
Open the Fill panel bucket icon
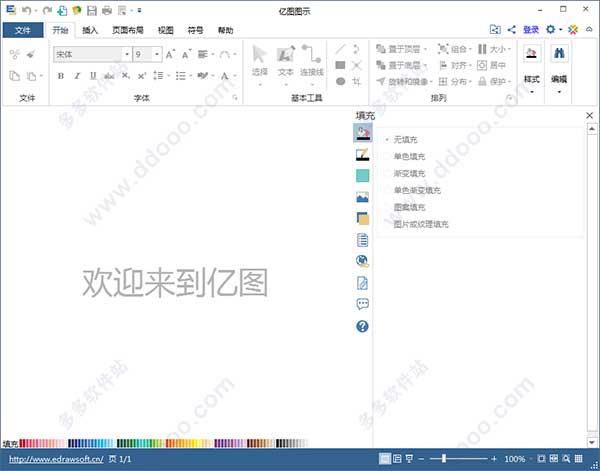362,132
